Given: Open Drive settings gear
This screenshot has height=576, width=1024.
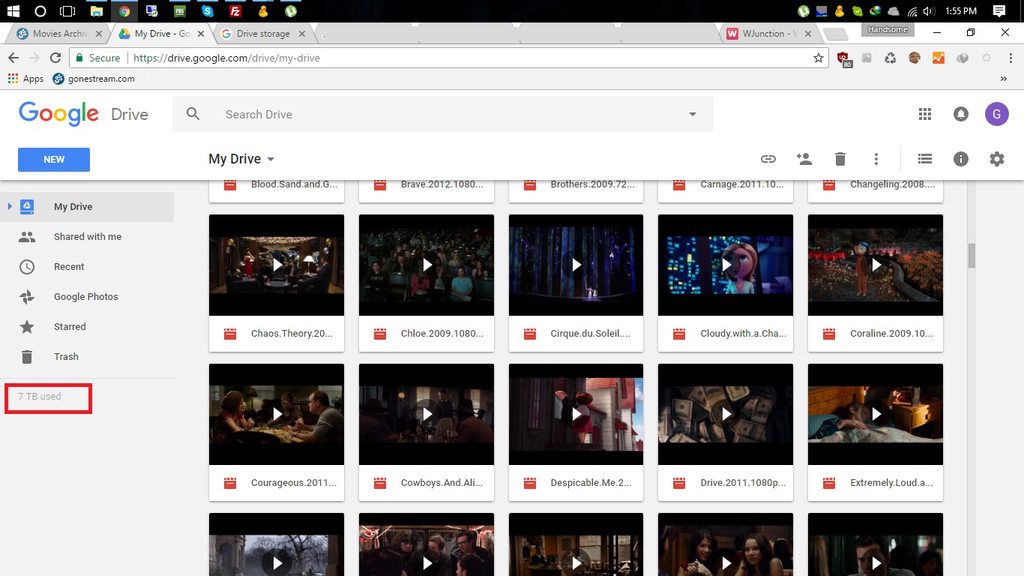Looking at the screenshot, I should point(996,159).
